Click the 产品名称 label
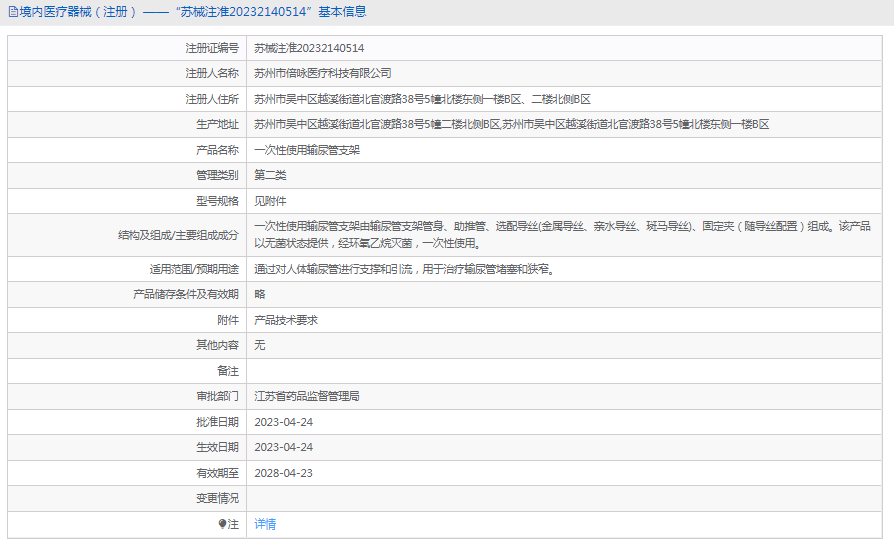The image size is (894, 546). coord(217,150)
